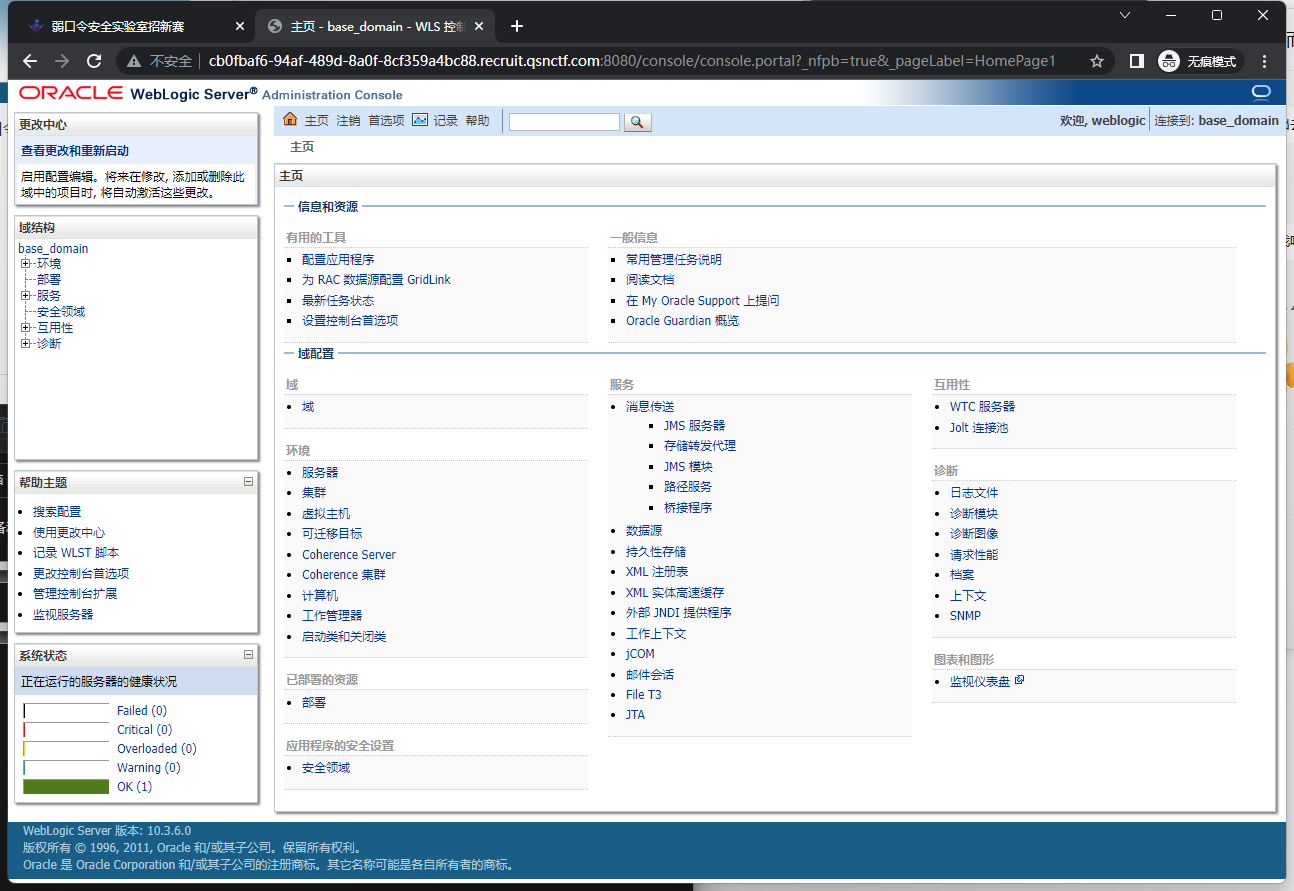Open the 域 link under 域配置

point(308,407)
